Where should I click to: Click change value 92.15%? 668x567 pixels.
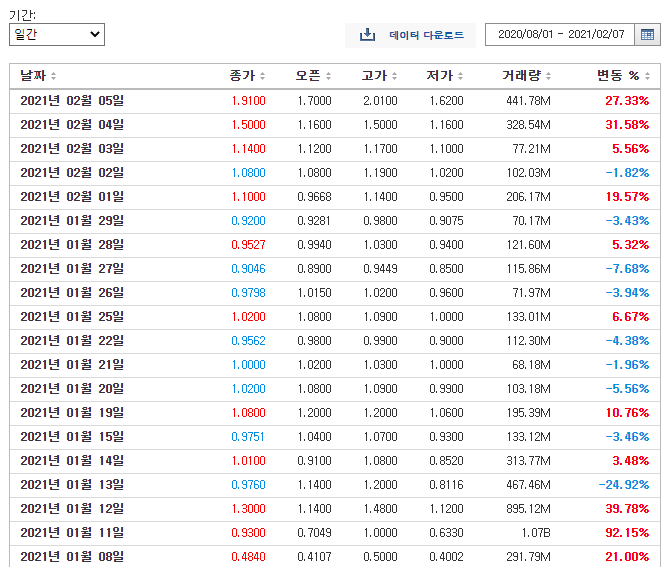pos(627,533)
